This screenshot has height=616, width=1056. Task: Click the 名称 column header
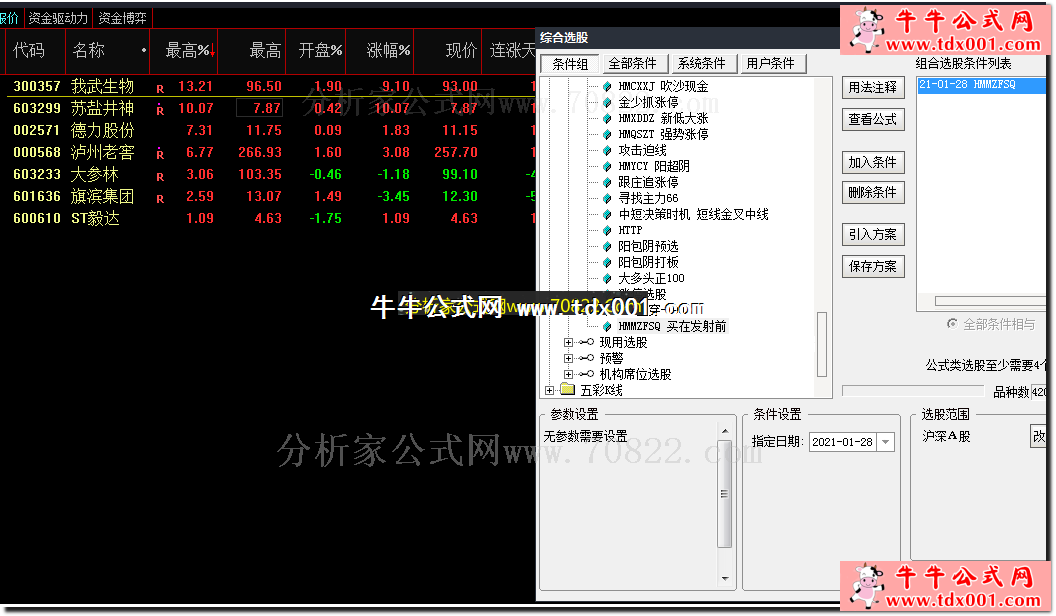[108, 50]
